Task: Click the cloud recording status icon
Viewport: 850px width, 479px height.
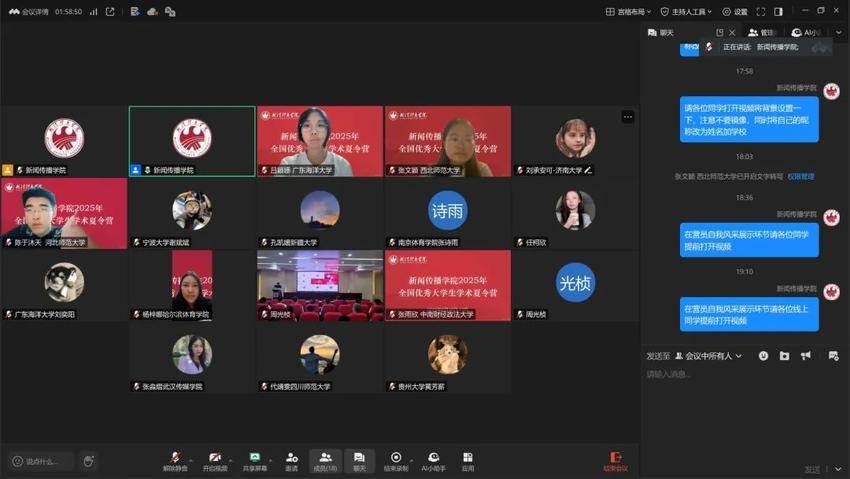Action: coord(152,11)
